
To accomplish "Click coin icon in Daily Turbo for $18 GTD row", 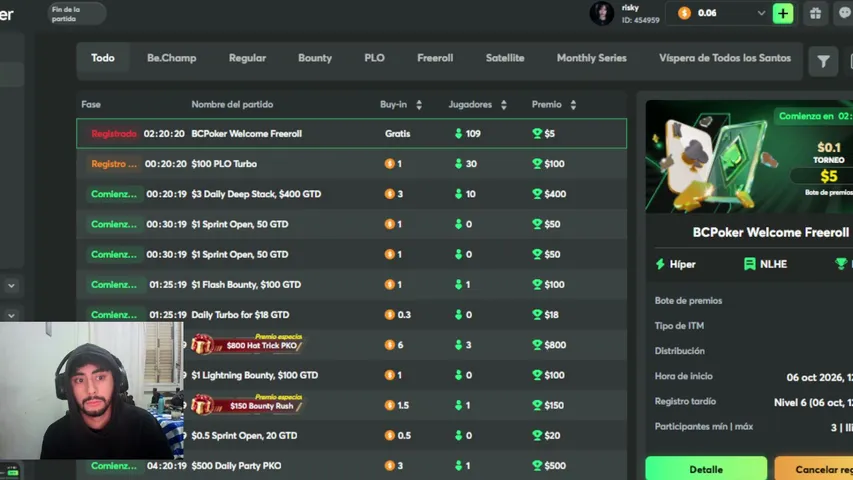I will pos(390,315).
